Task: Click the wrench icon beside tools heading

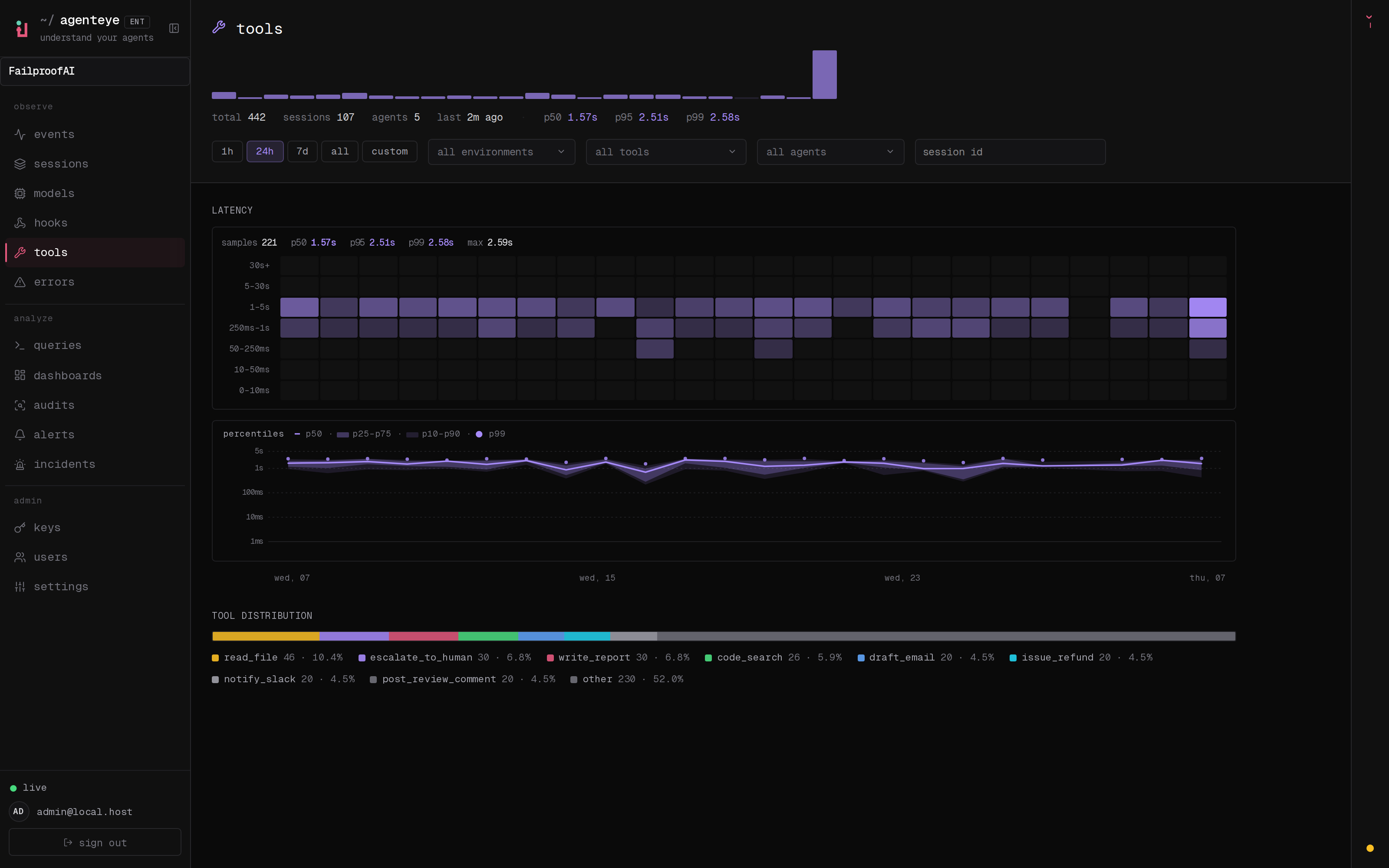Action: pos(219,27)
